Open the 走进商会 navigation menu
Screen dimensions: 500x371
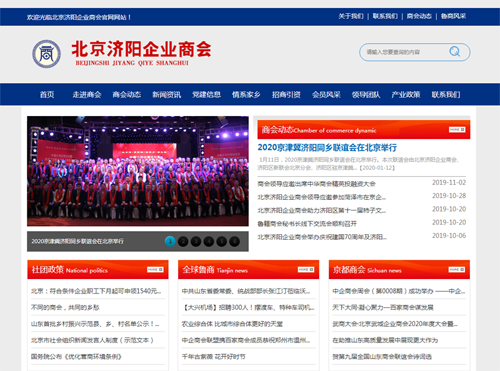tap(87, 95)
